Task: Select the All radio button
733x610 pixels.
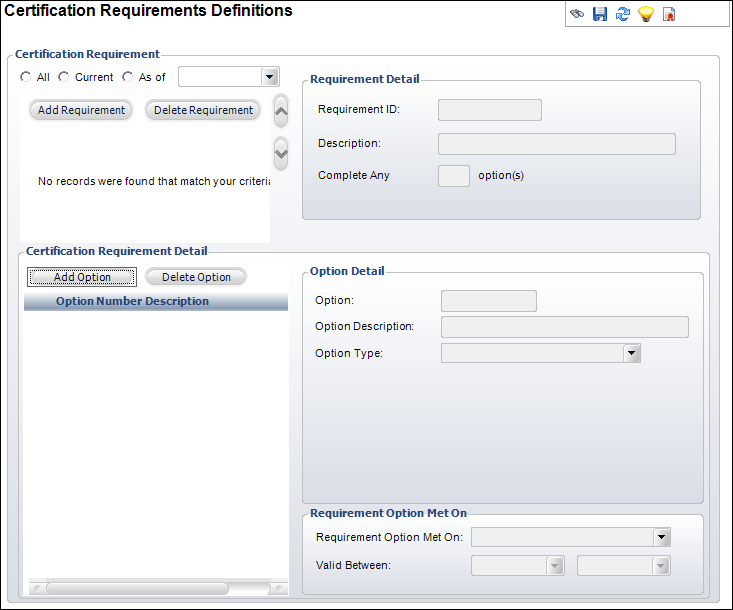Action: pos(26,77)
